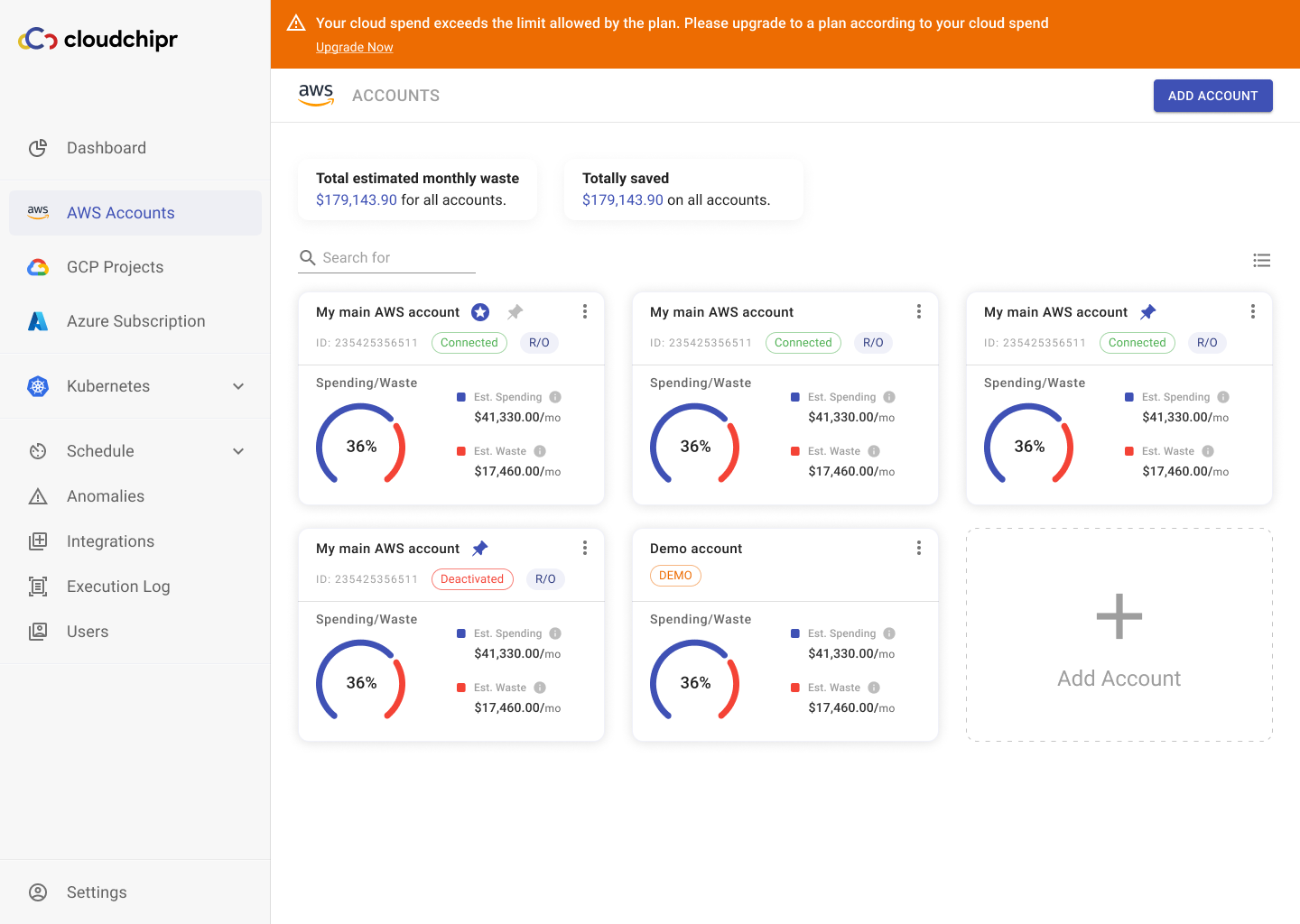Image resolution: width=1300 pixels, height=924 pixels.
Task: Click the 36% spending gauge on Demo account
Action: coord(695,682)
